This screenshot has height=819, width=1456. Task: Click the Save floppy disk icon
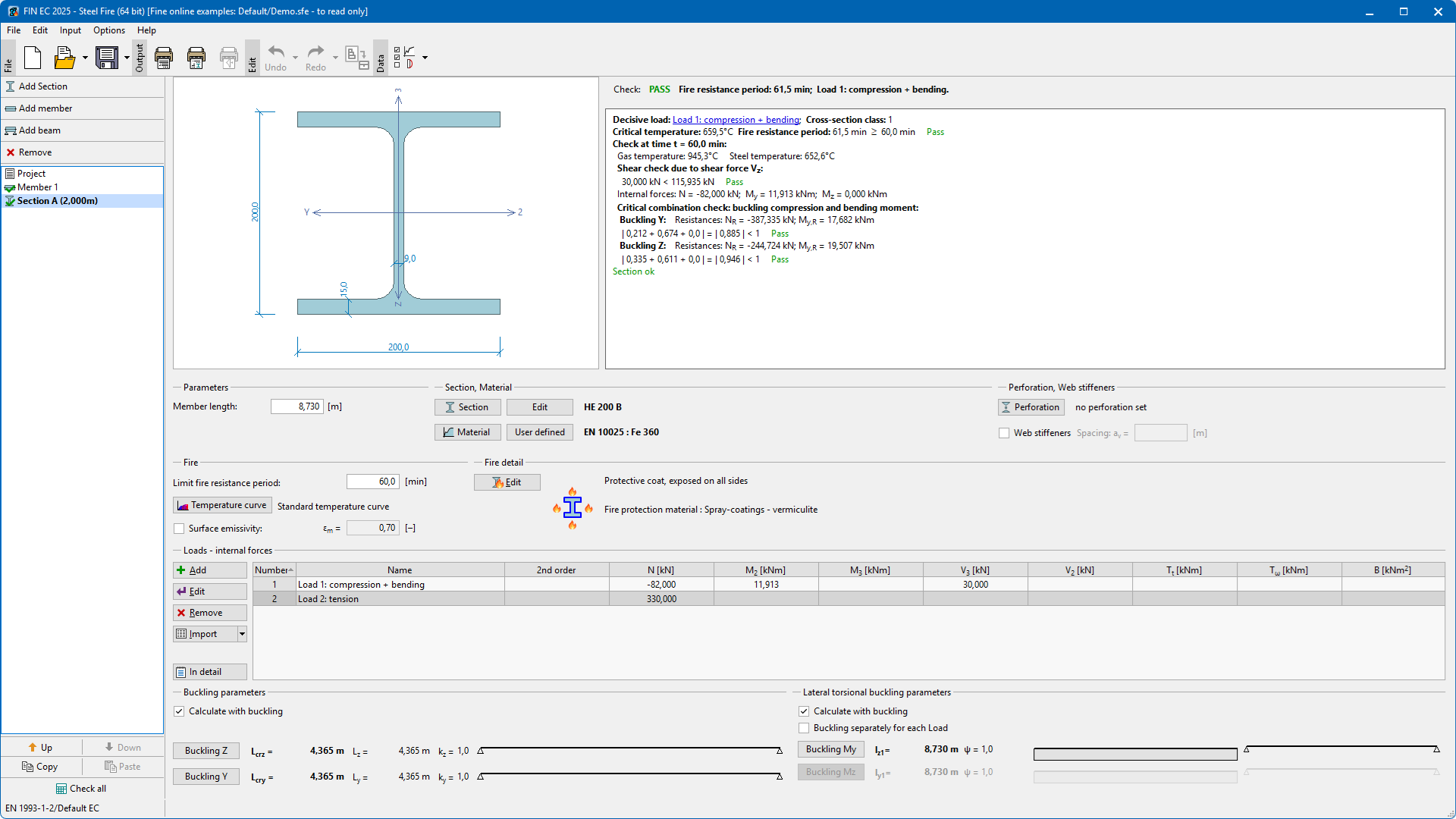[x=107, y=58]
